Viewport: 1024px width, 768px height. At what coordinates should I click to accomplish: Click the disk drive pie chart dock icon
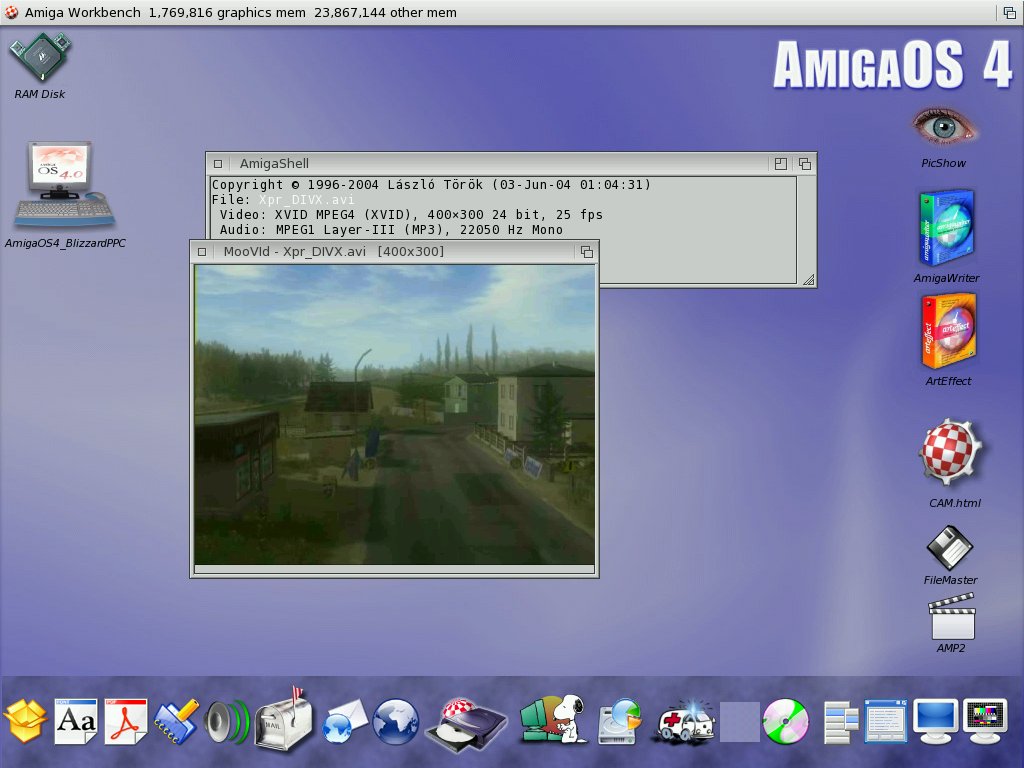tap(620, 721)
